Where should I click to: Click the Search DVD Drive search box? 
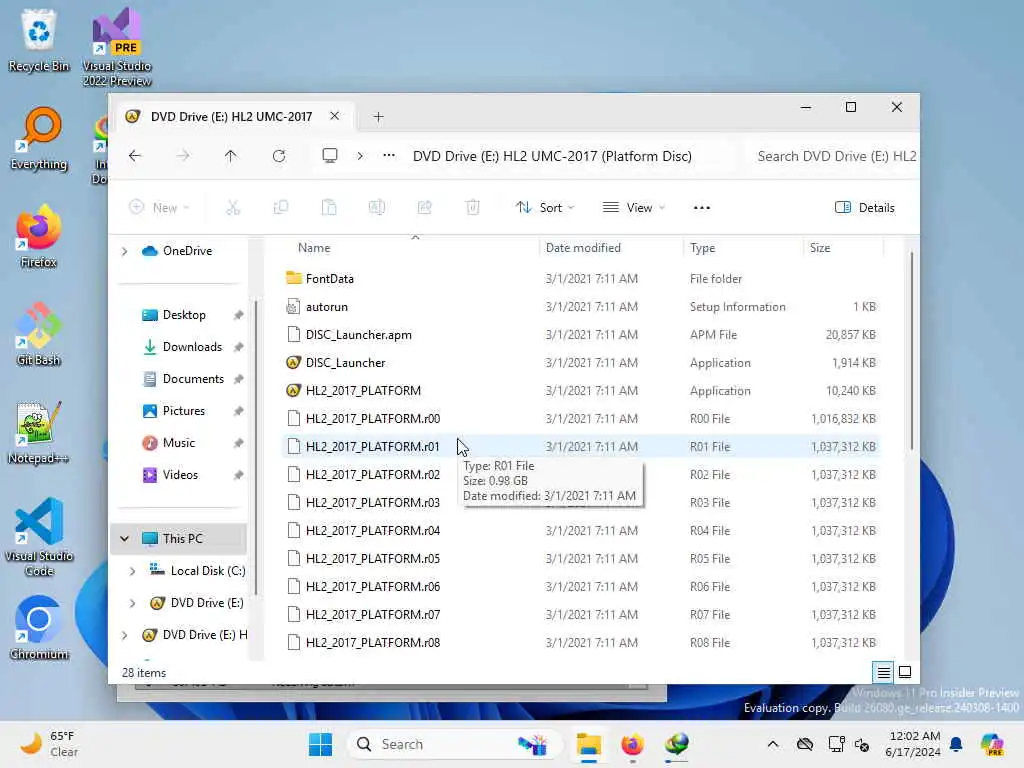[832, 156]
